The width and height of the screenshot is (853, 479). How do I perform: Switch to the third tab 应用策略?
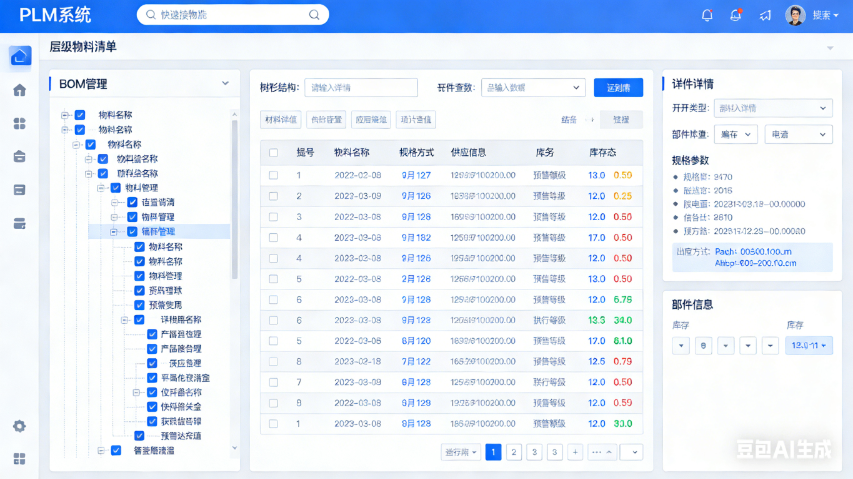(x=371, y=120)
